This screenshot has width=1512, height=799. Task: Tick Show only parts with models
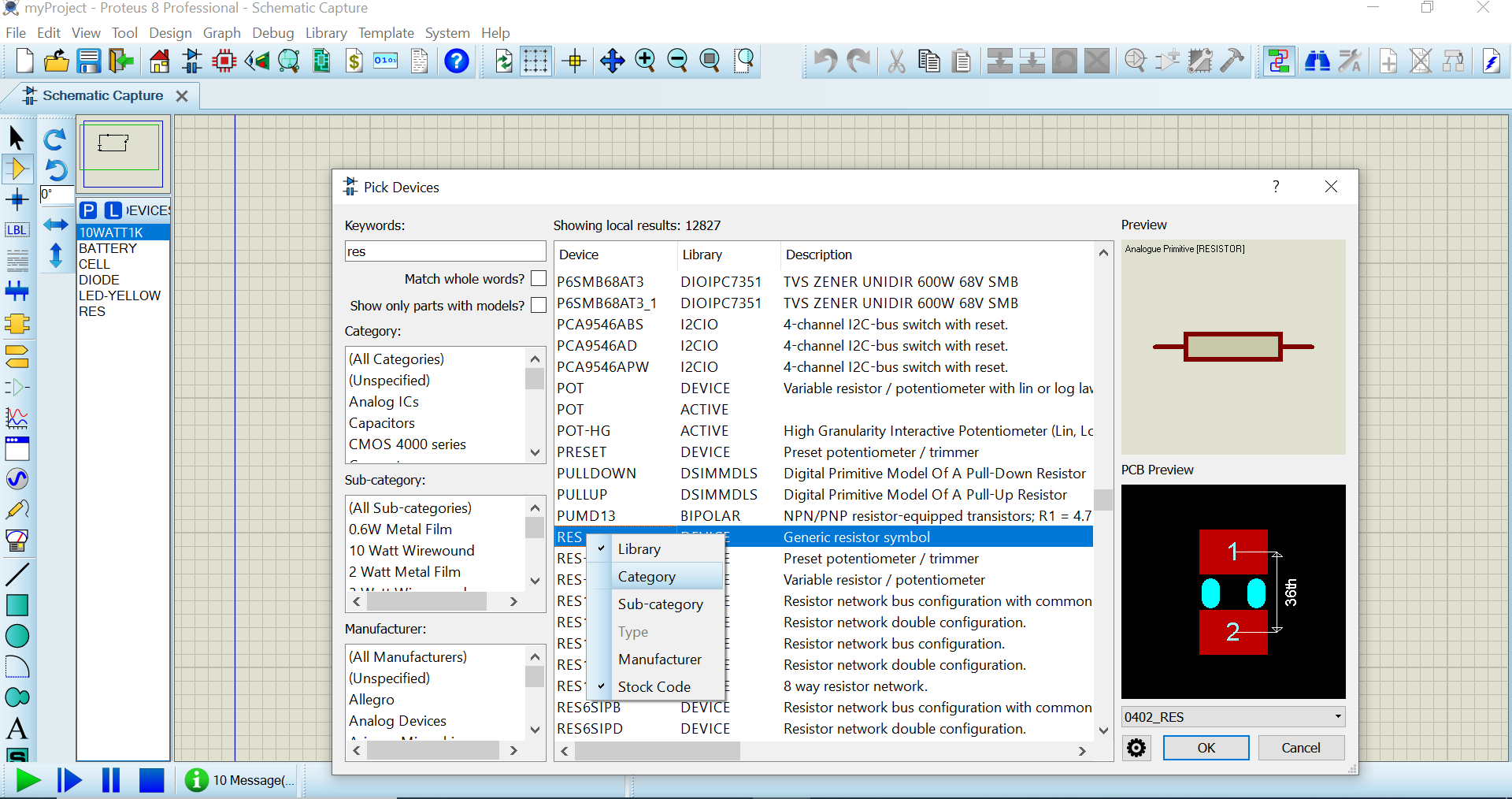(539, 306)
